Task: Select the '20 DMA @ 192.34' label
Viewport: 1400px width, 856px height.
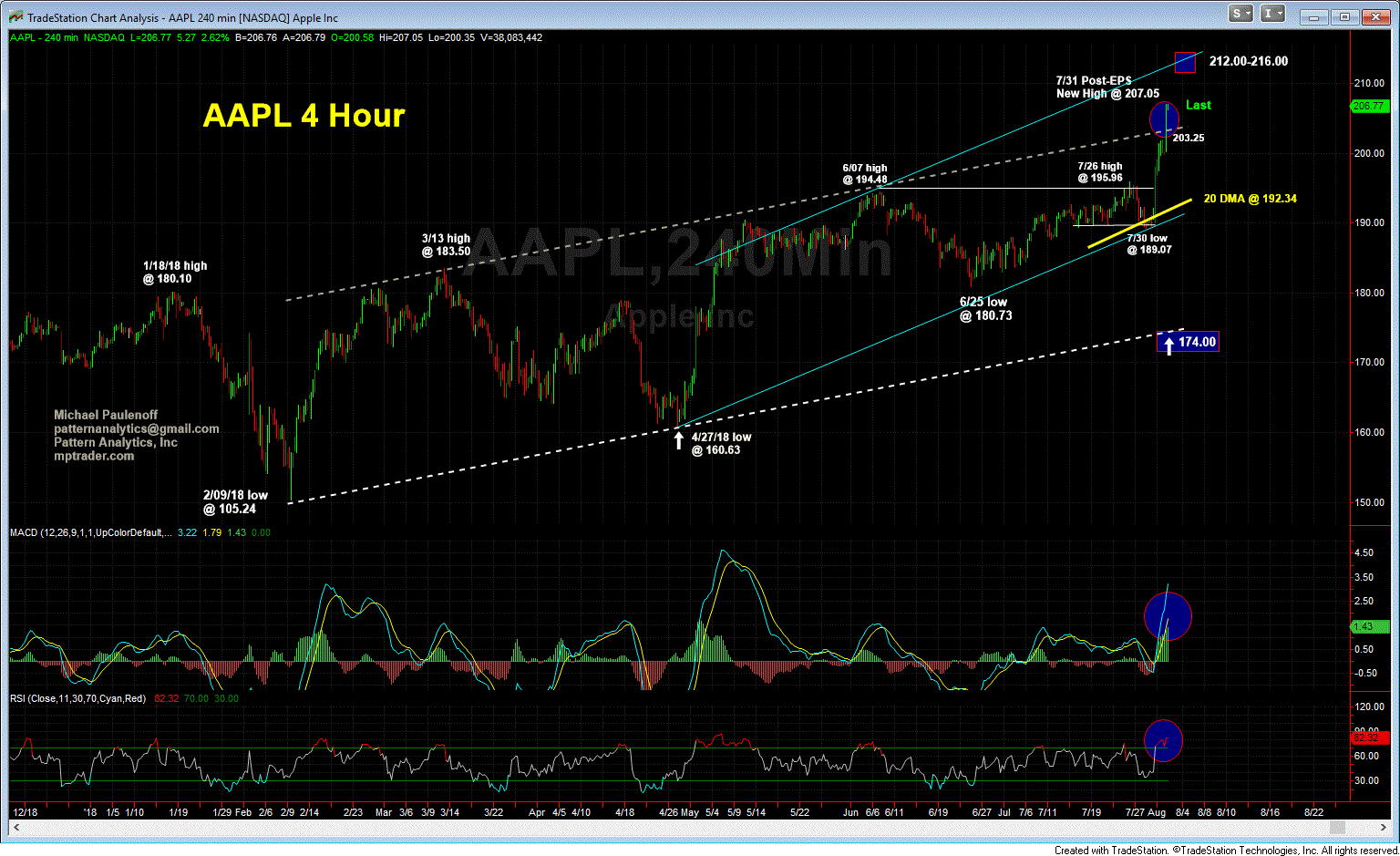Action: [1250, 199]
